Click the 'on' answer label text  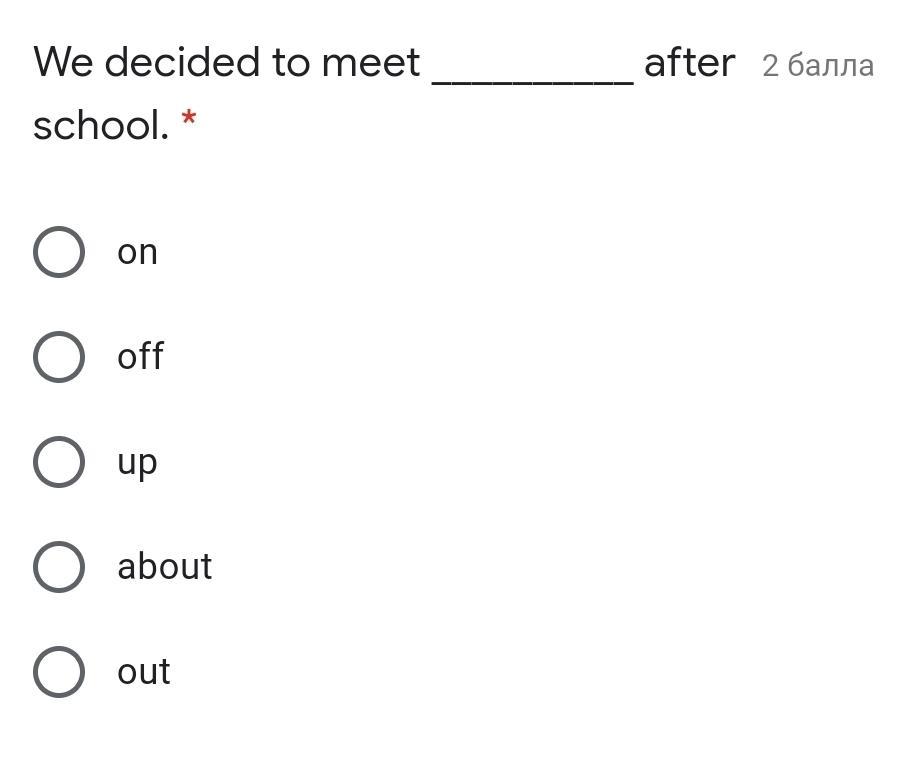click(137, 253)
